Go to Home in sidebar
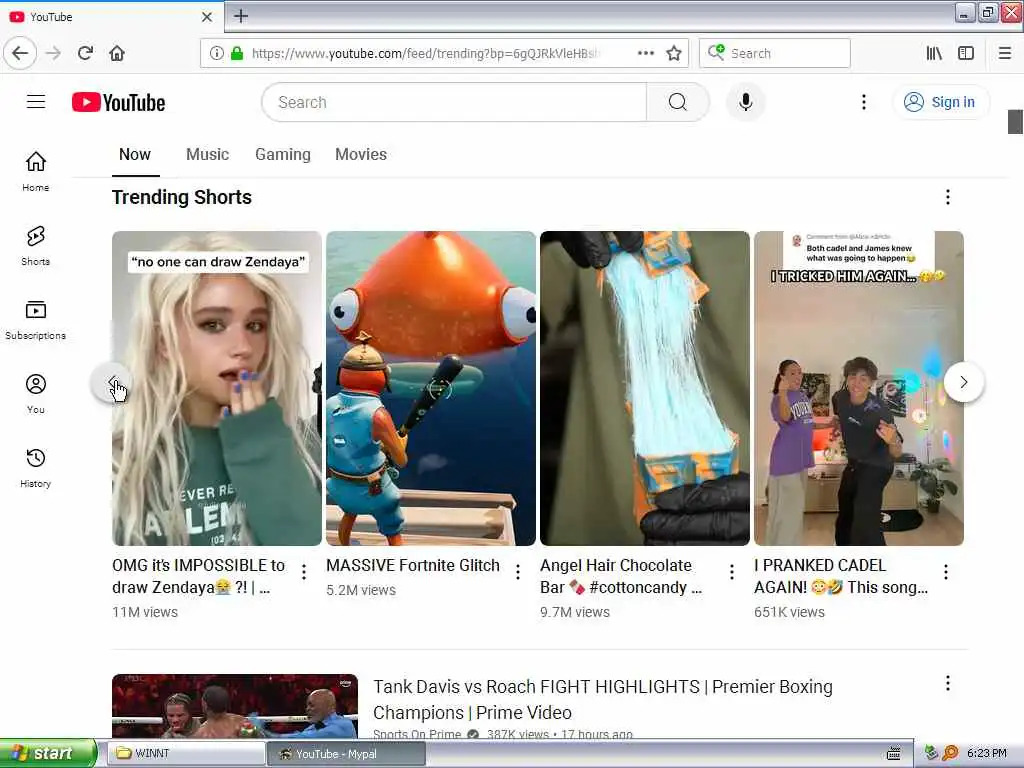The width and height of the screenshot is (1024, 768). click(36, 171)
